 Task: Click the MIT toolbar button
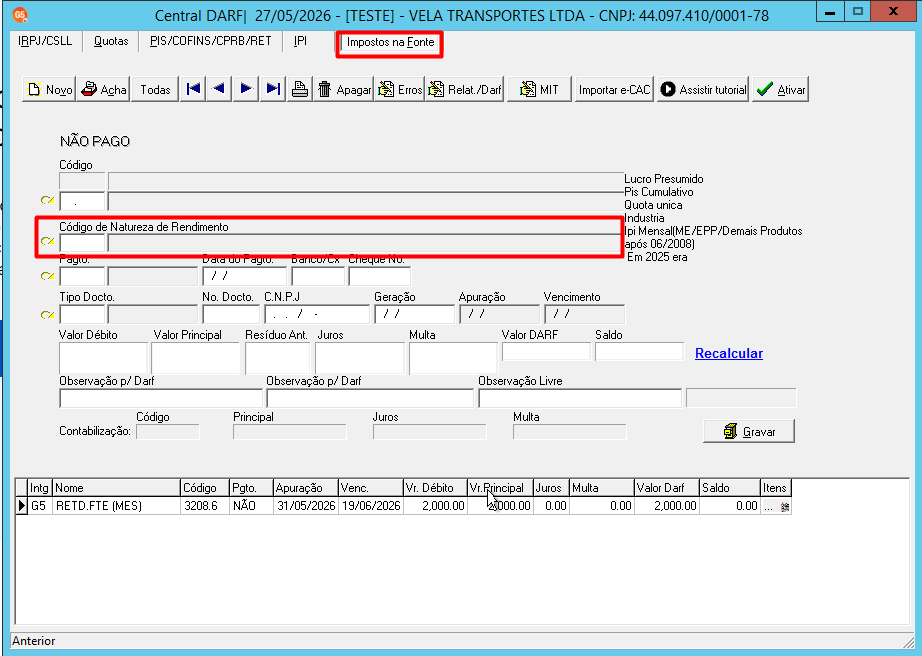tap(539, 89)
